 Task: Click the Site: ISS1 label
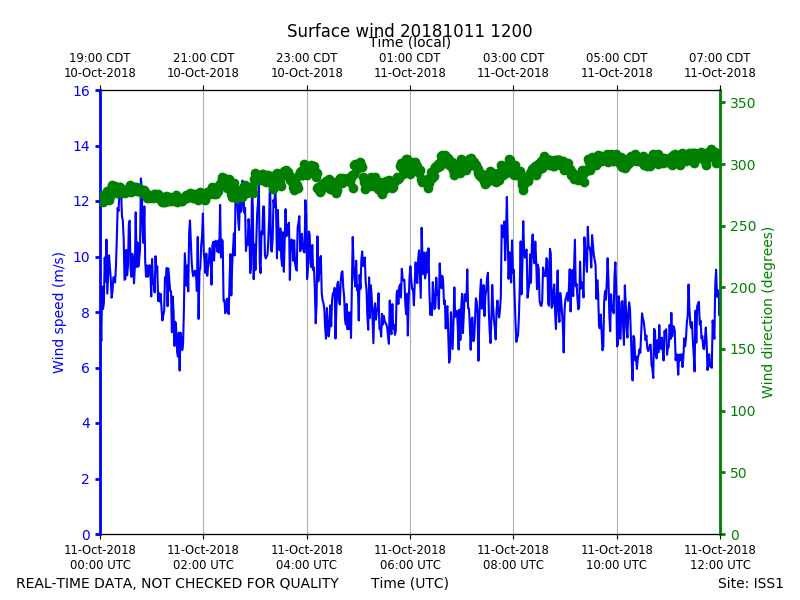pos(750,583)
